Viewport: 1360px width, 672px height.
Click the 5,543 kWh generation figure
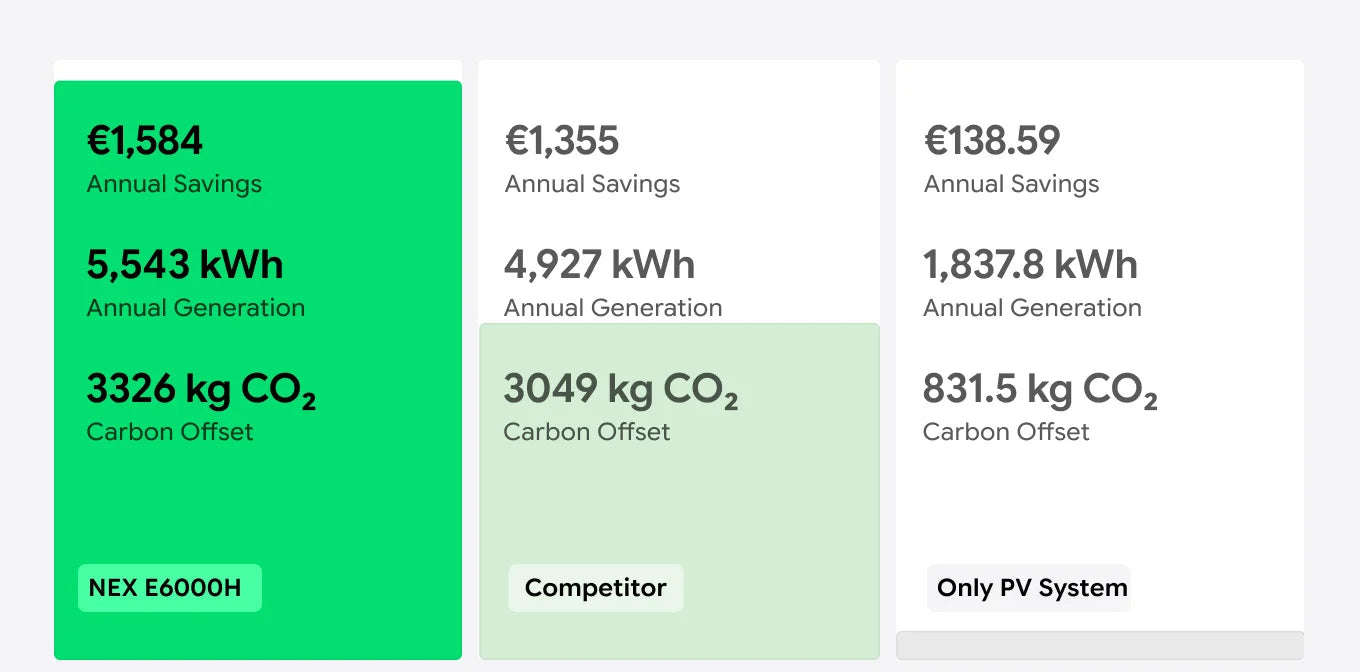[x=185, y=265]
